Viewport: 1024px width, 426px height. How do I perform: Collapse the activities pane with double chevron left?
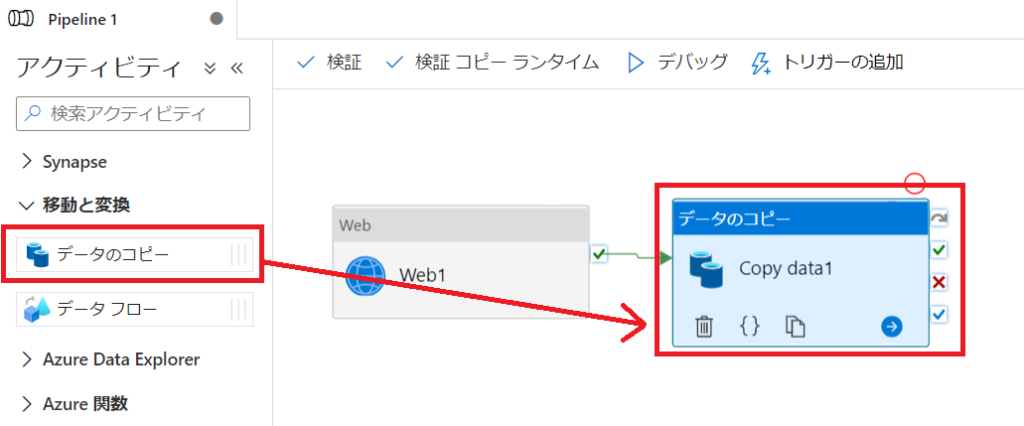(237, 68)
